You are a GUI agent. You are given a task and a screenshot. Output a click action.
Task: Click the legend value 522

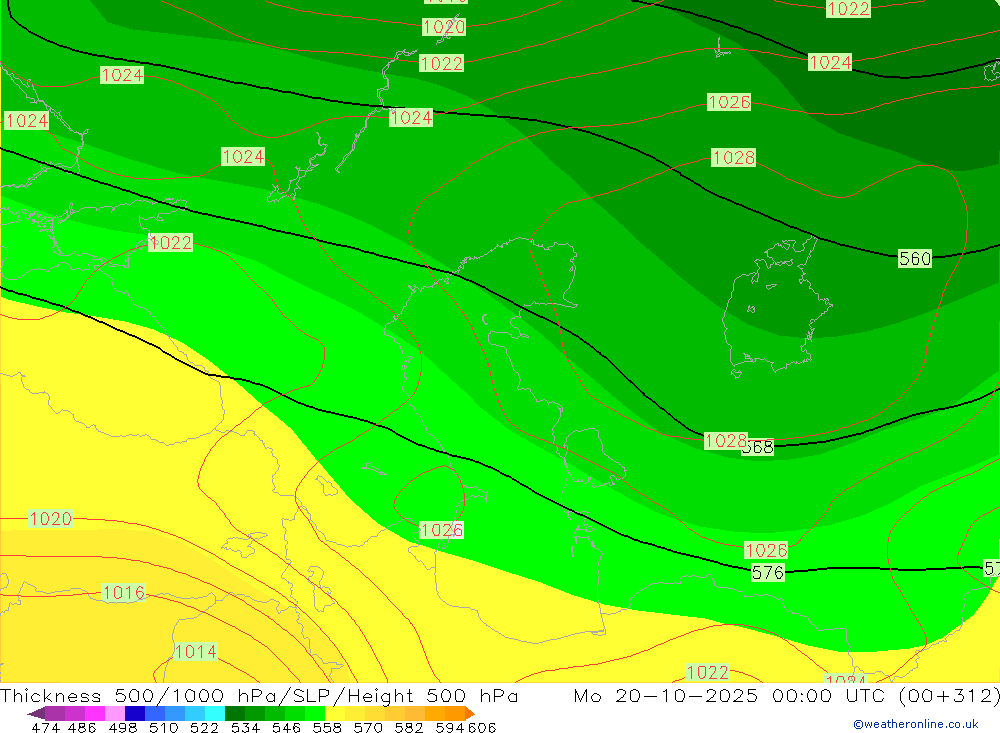[204, 727]
